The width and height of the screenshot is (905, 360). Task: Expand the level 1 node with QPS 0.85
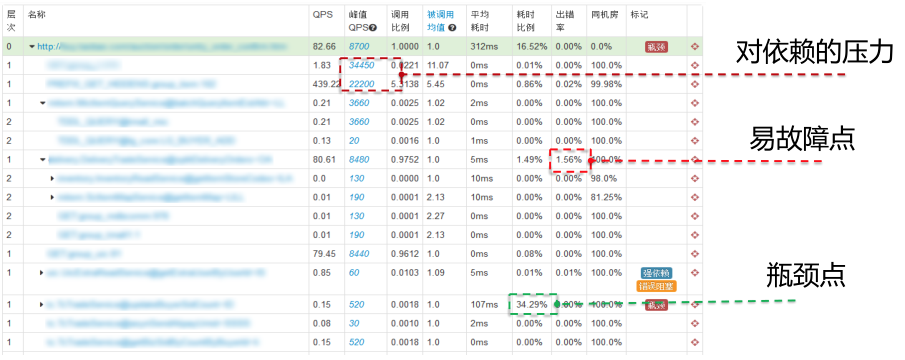(42, 273)
